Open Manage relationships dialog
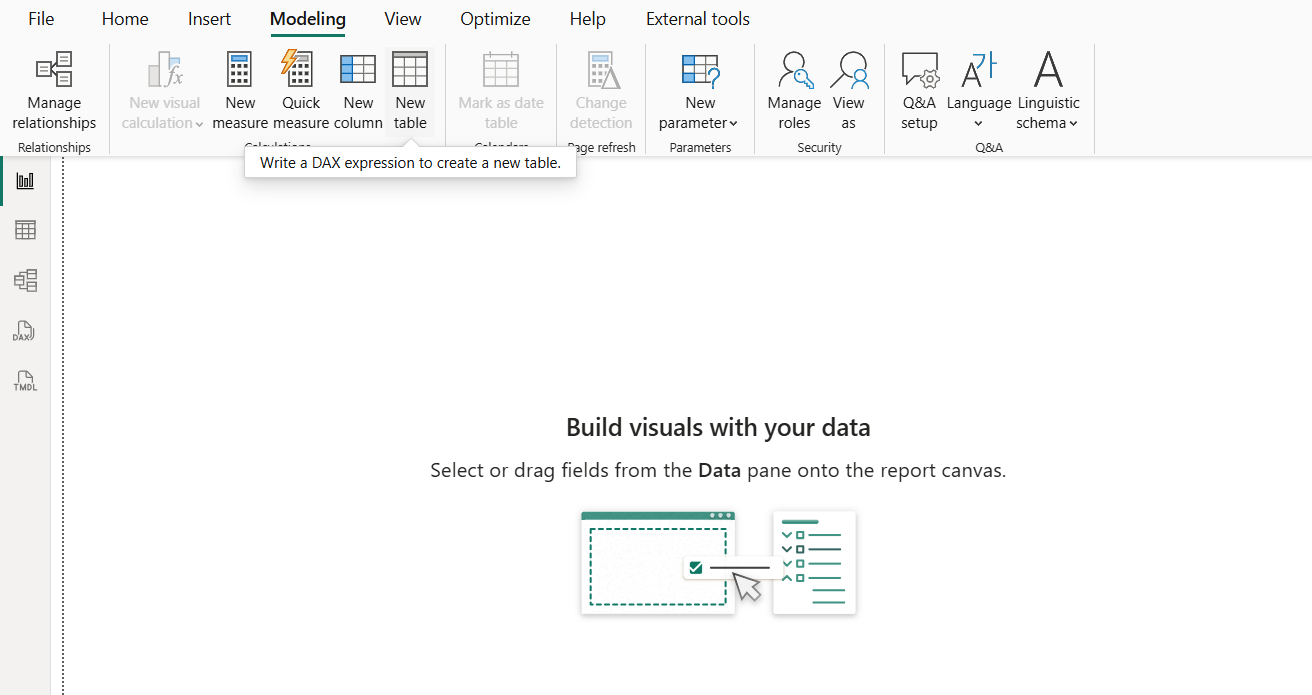The image size is (1312, 695). (54, 92)
